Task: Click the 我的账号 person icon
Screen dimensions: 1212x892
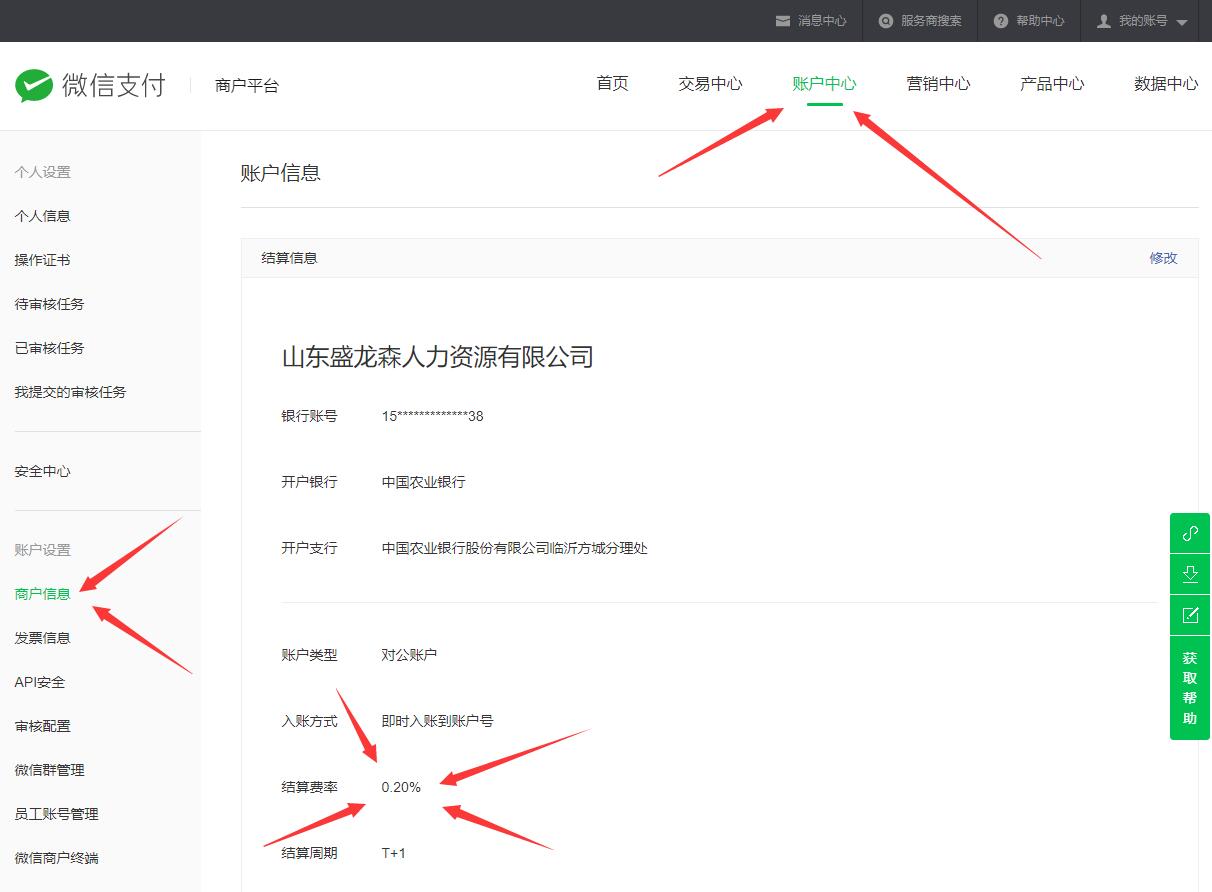Action: (1104, 21)
